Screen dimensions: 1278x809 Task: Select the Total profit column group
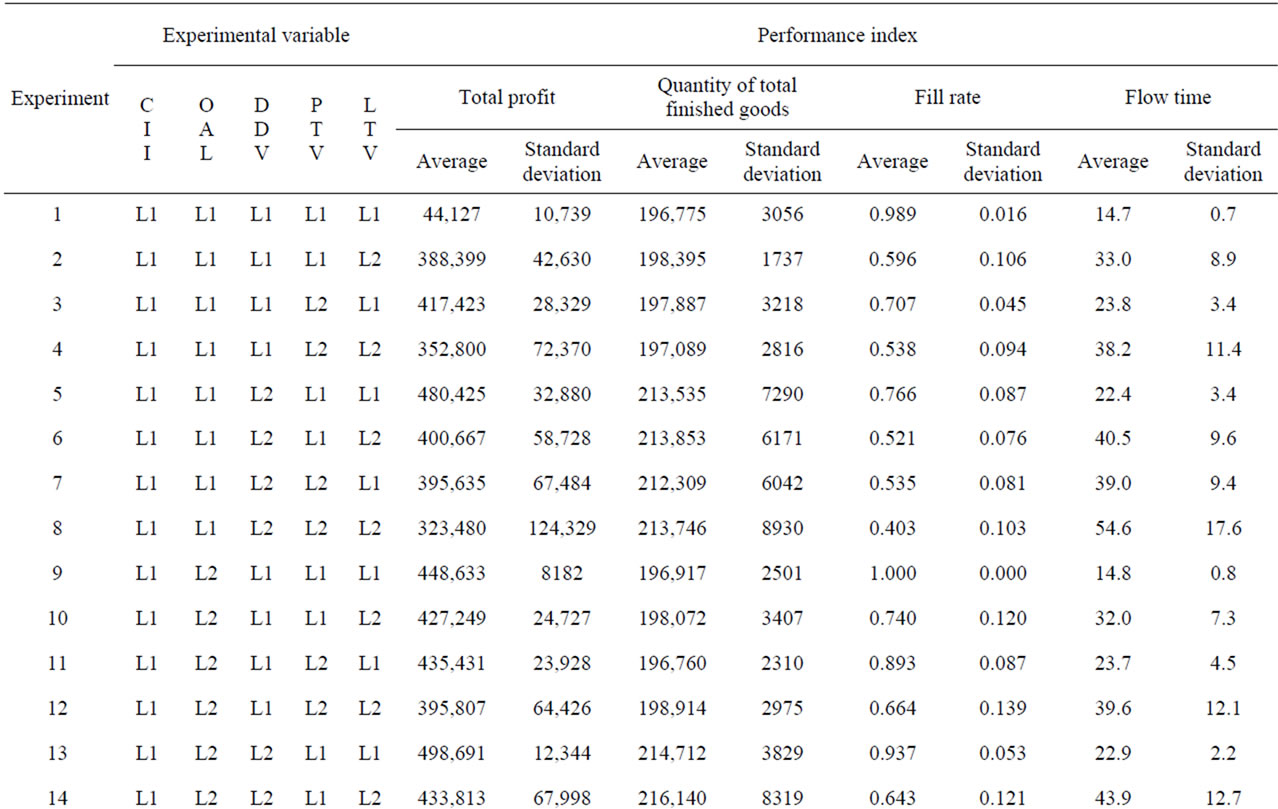507,98
